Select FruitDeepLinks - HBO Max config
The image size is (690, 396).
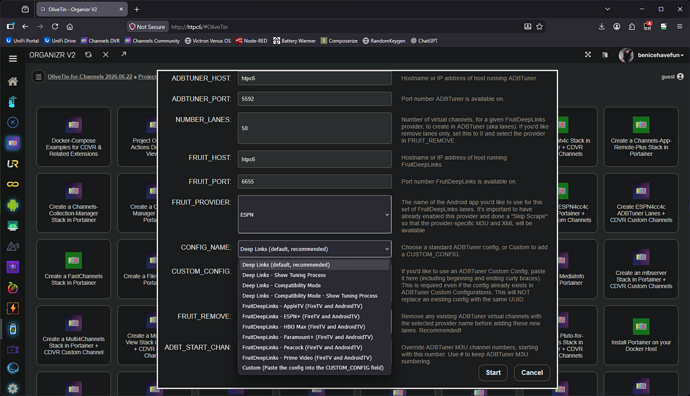pyautogui.click(x=314, y=326)
